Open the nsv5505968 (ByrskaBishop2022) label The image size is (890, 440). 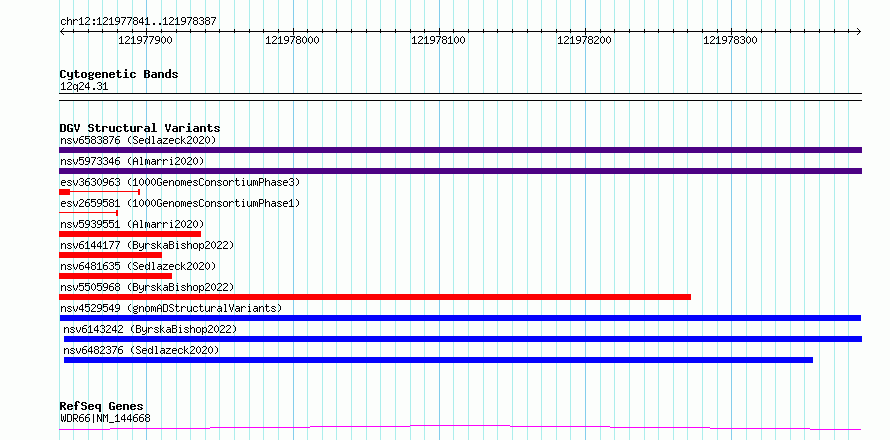point(147,287)
